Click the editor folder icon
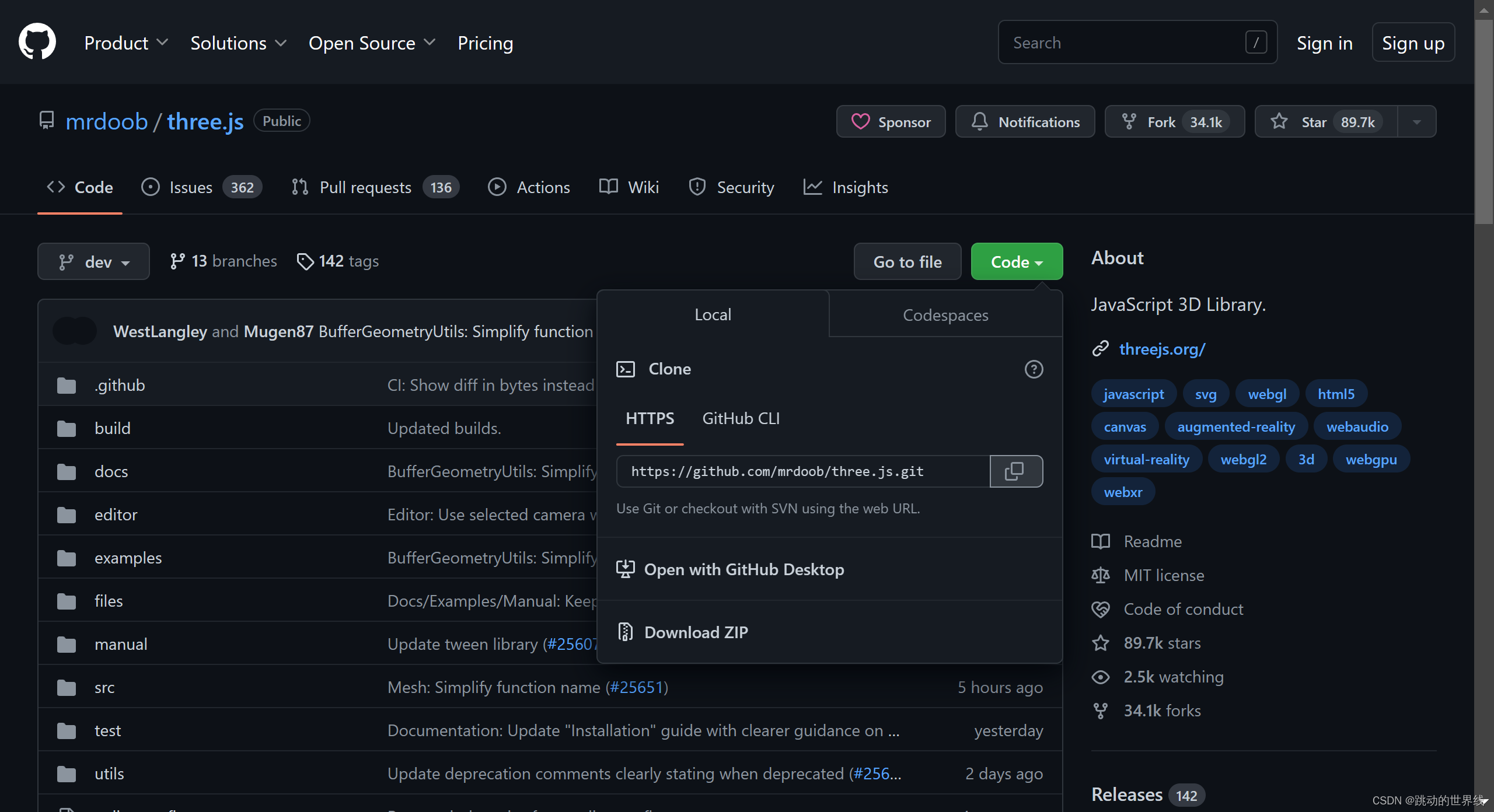1494x812 pixels. point(67,515)
